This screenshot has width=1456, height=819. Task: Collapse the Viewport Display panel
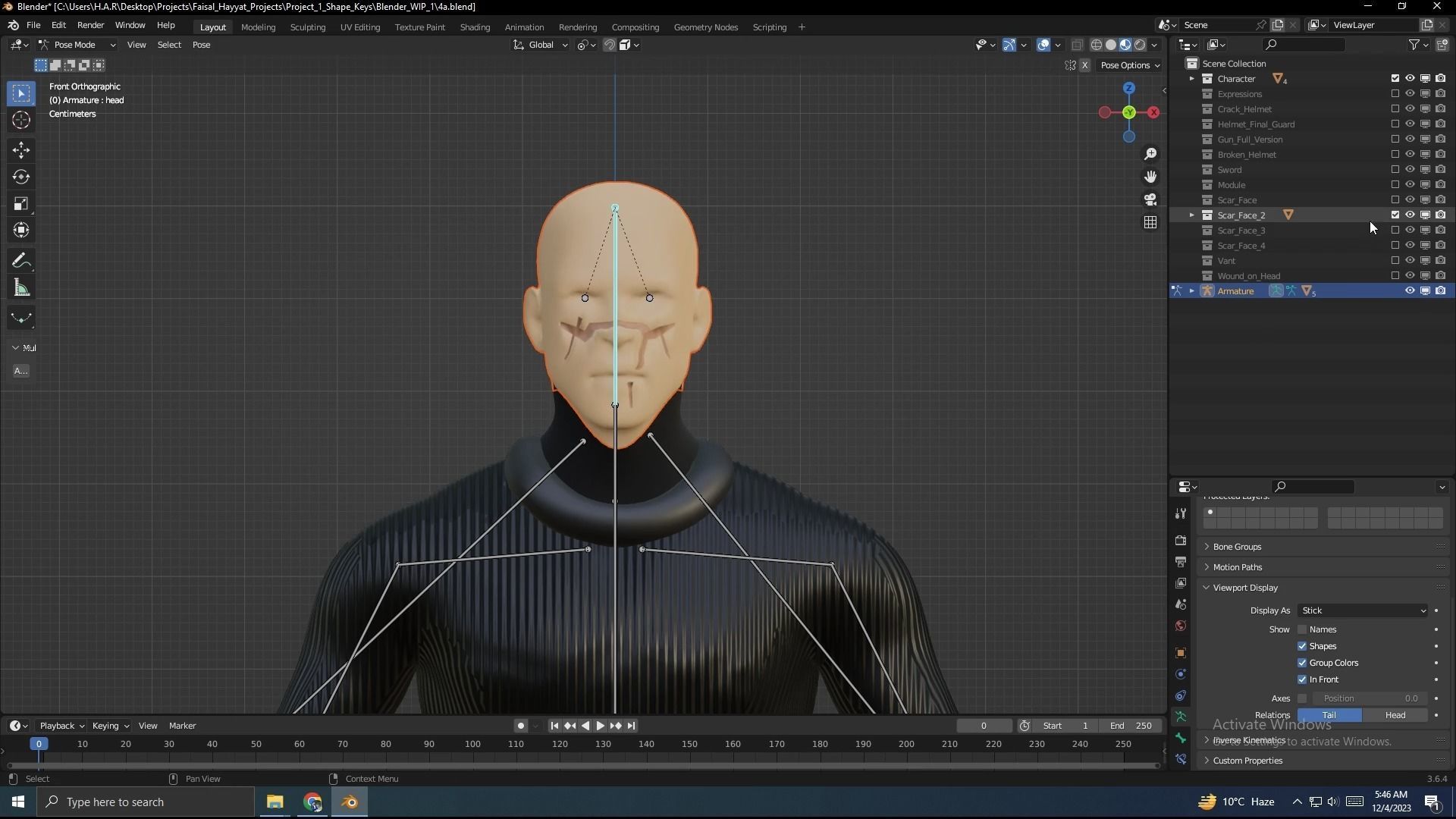click(x=1244, y=588)
